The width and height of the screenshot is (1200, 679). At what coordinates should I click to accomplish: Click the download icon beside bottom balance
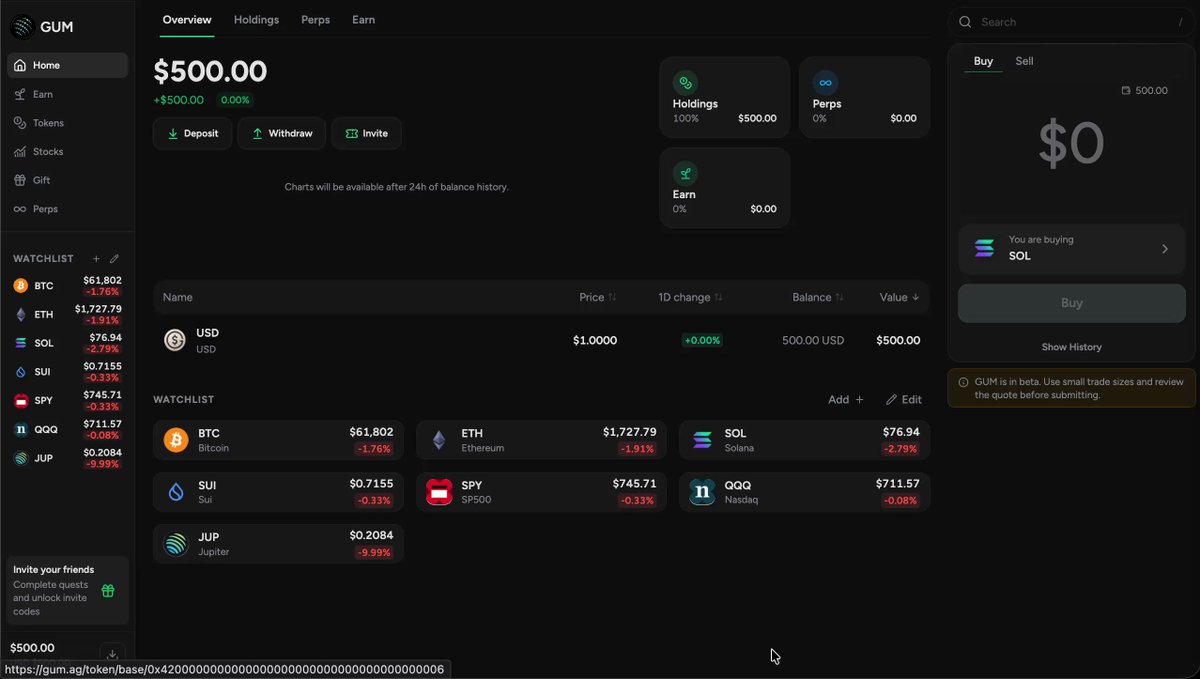(x=112, y=655)
